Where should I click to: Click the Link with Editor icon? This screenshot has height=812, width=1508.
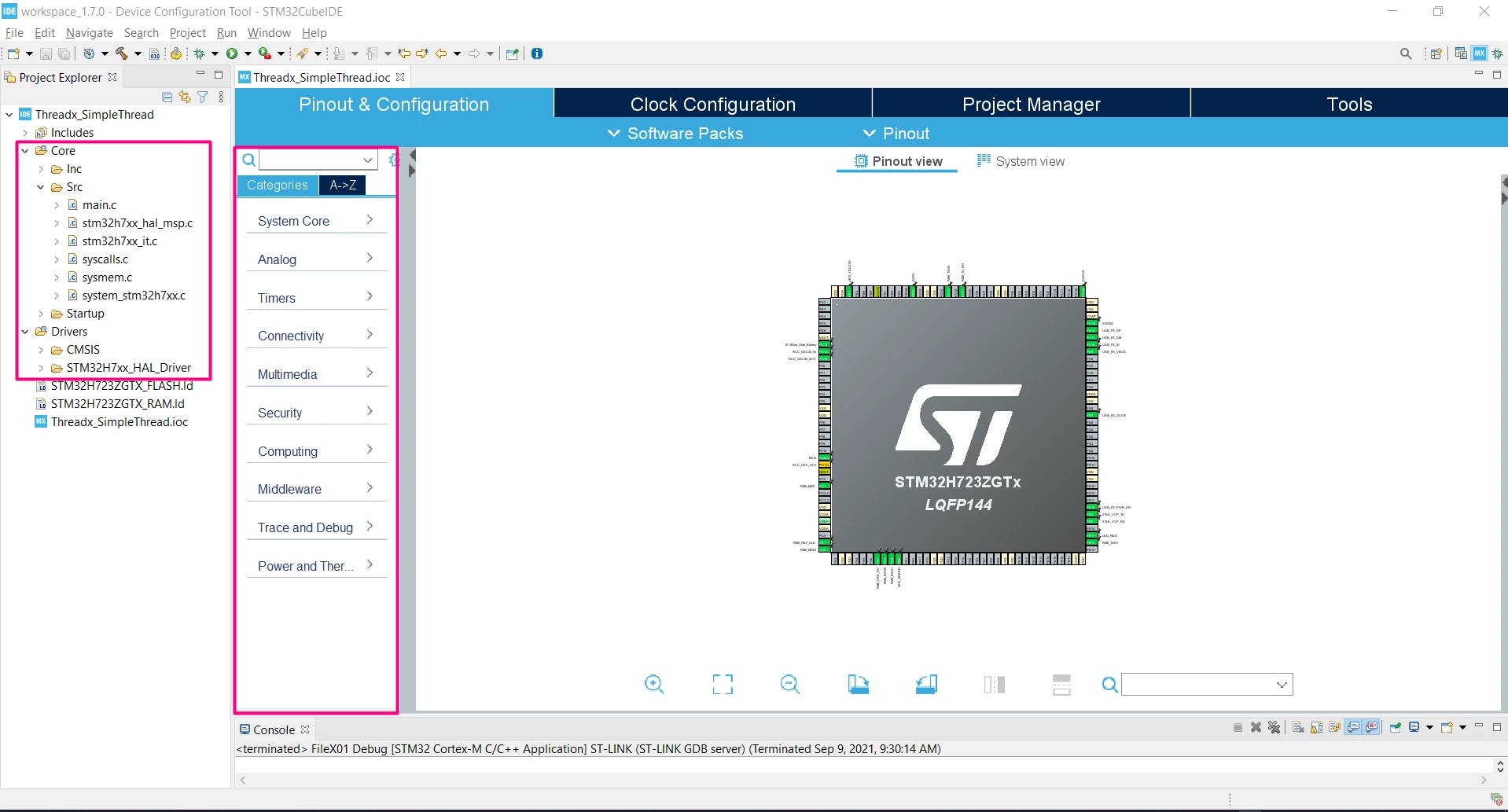185,97
